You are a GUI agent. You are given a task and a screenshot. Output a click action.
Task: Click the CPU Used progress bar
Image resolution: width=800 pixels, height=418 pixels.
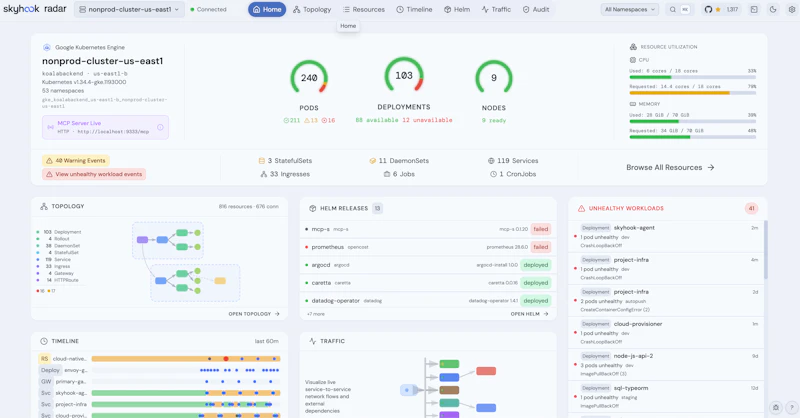click(x=692, y=77)
